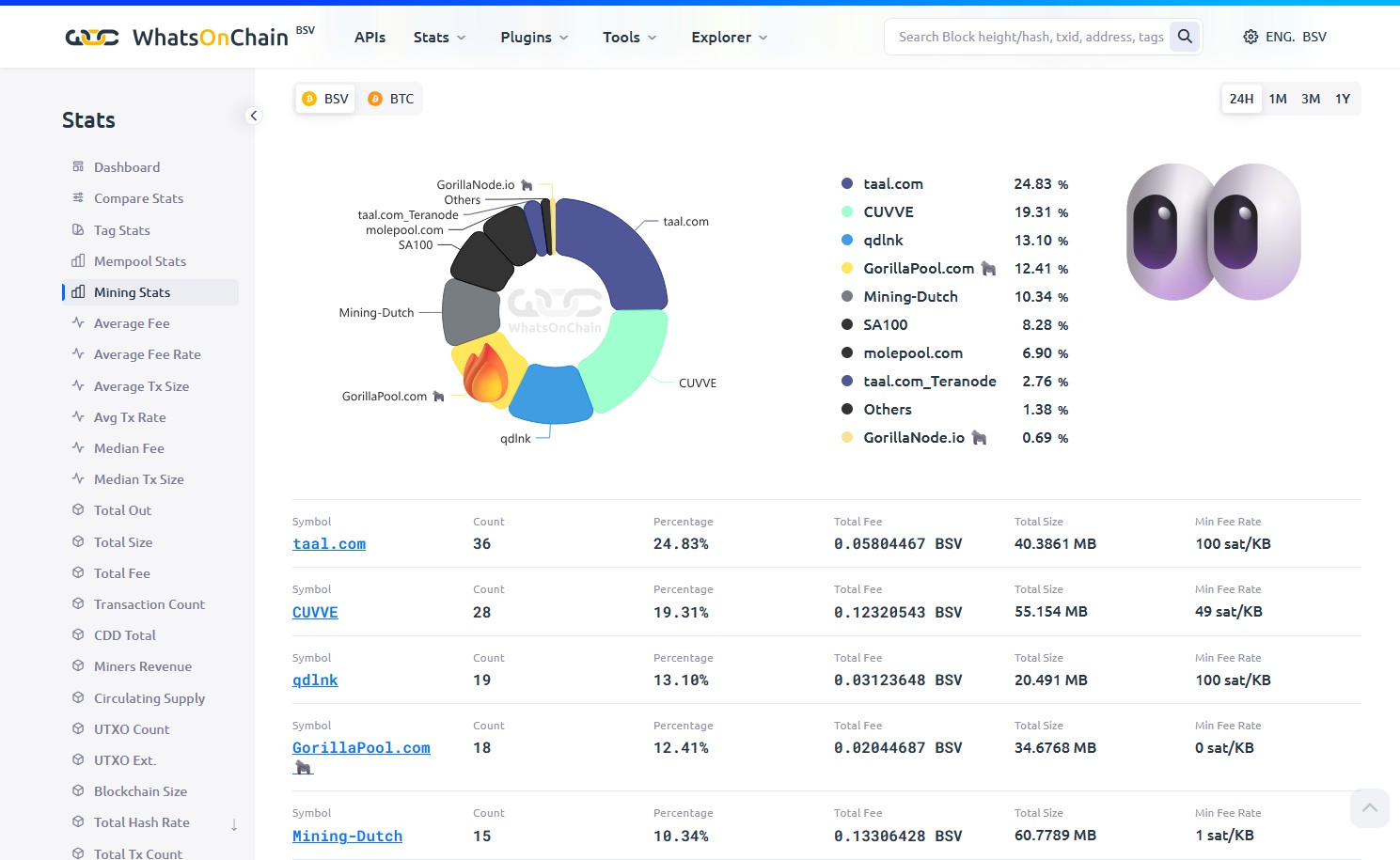1400x860 pixels.
Task: Click the scroll-to-top arrow button
Action: click(x=1370, y=808)
